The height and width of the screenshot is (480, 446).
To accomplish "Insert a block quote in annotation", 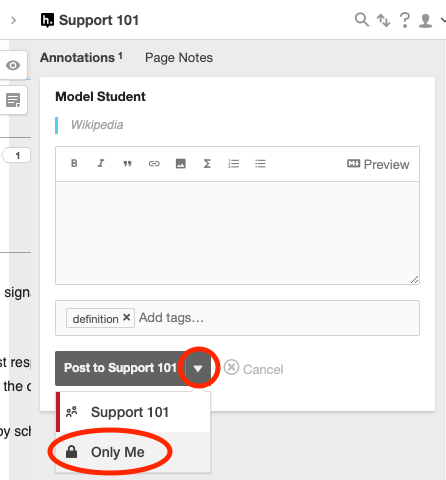I will click(x=127, y=163).
